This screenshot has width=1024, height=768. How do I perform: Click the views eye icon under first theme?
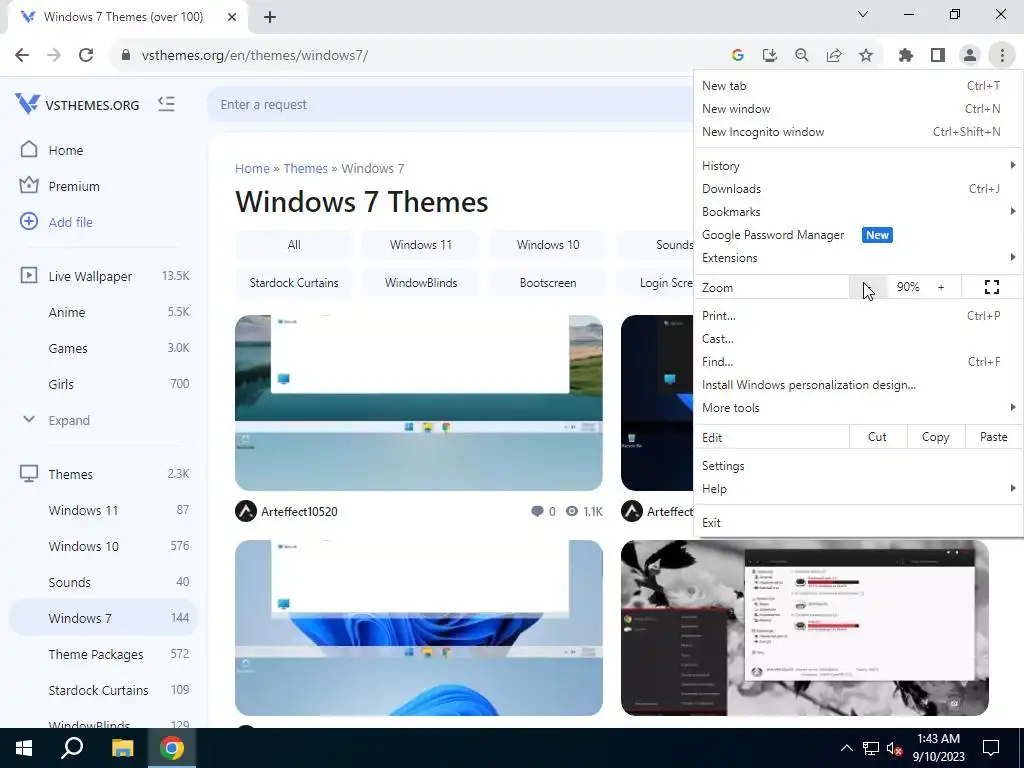(x=572, y=511)
